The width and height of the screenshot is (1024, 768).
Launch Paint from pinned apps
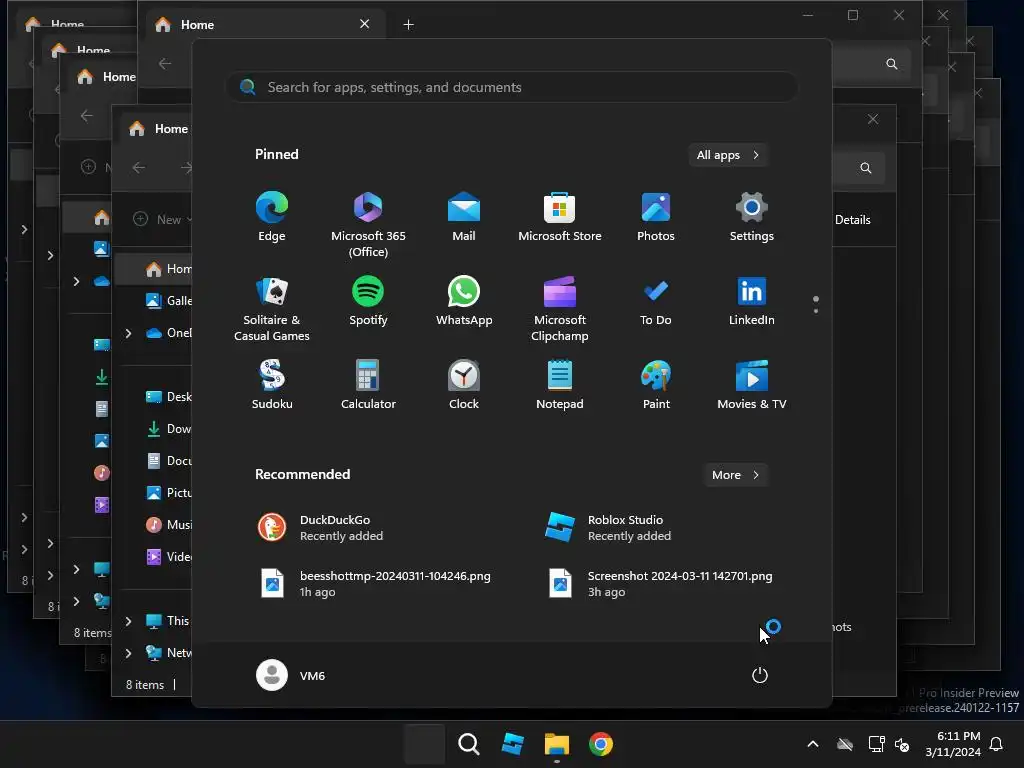[x=656, y=385]
